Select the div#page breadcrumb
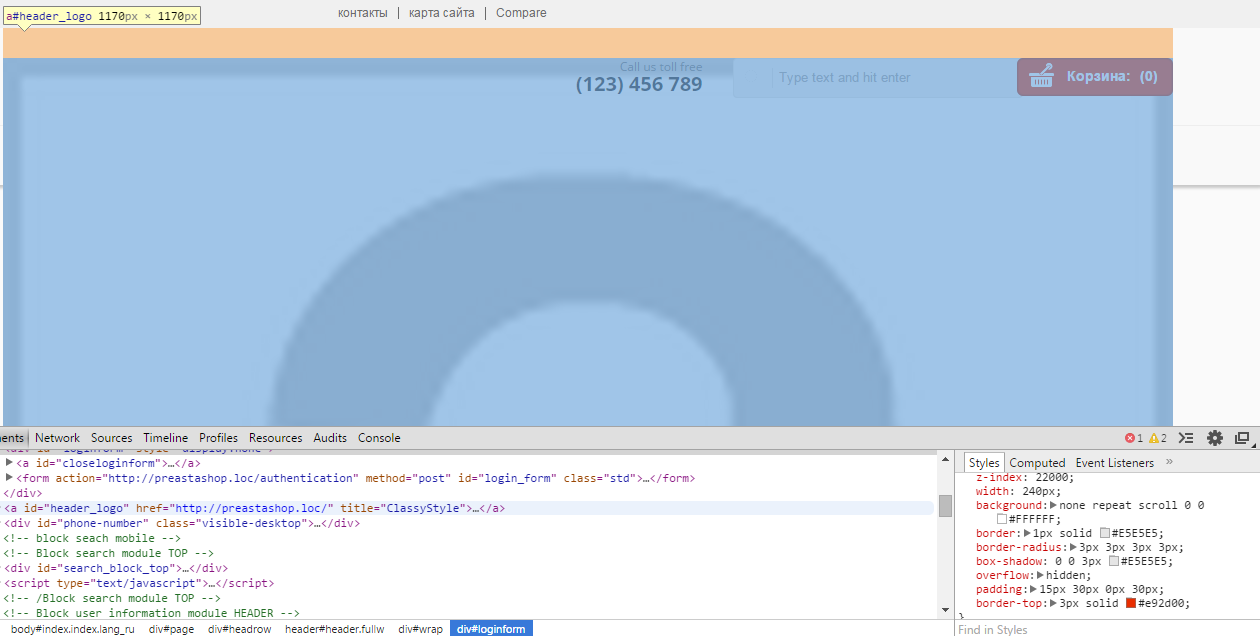The height and width of the screenshot is (636, 1260). [171, 629]
